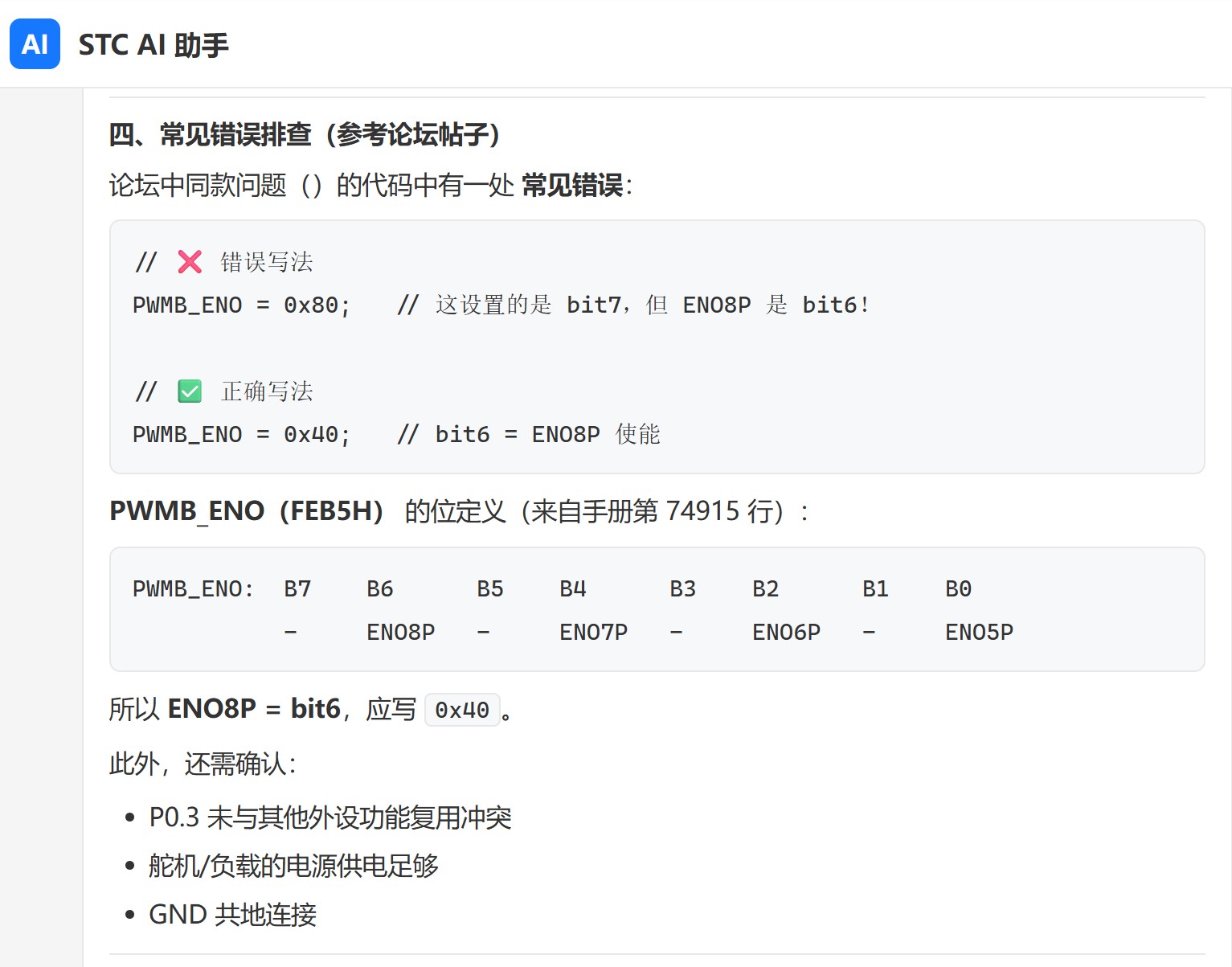Click comment 错误写法
The height and width of the screenshot is (967, 1232).
[x=267, y=262]
